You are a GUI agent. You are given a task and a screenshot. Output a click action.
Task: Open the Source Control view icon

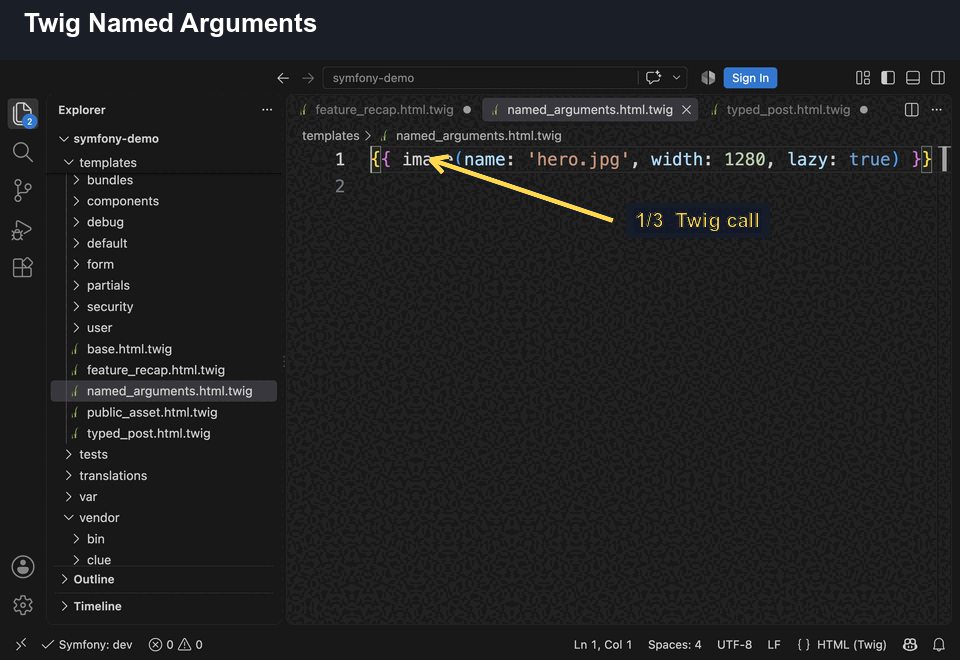[23, 190]
